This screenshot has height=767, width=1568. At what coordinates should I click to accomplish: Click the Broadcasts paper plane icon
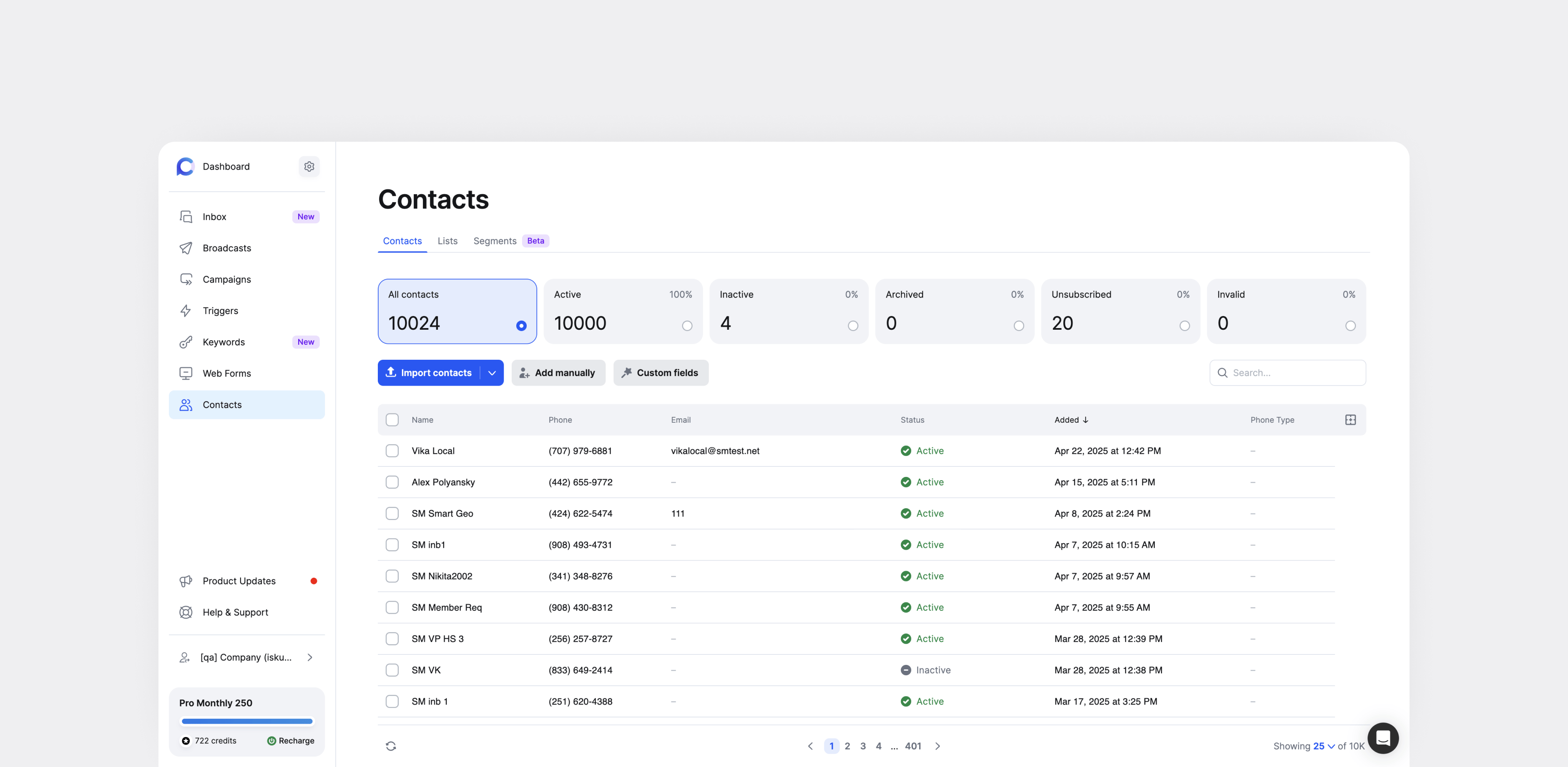(x=186, y=248)
